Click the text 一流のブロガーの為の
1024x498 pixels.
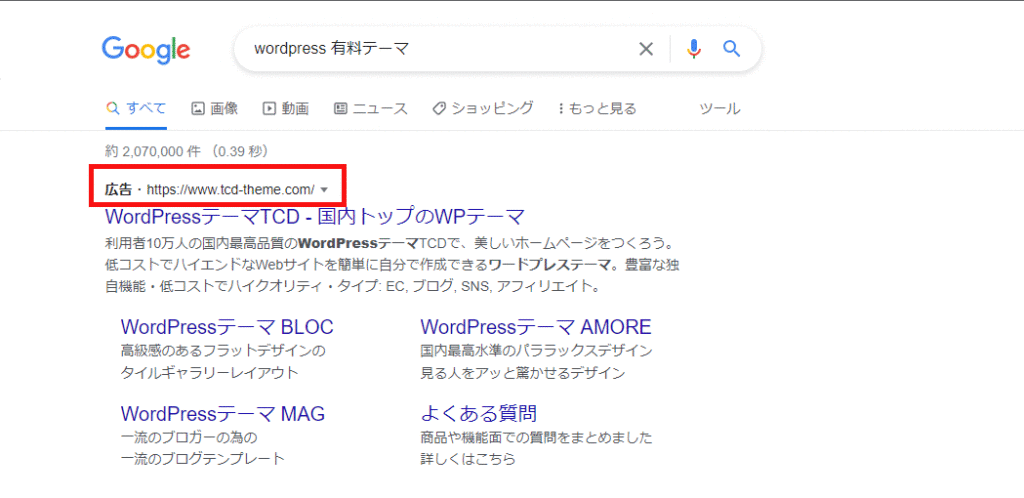(x=189, y=437)
